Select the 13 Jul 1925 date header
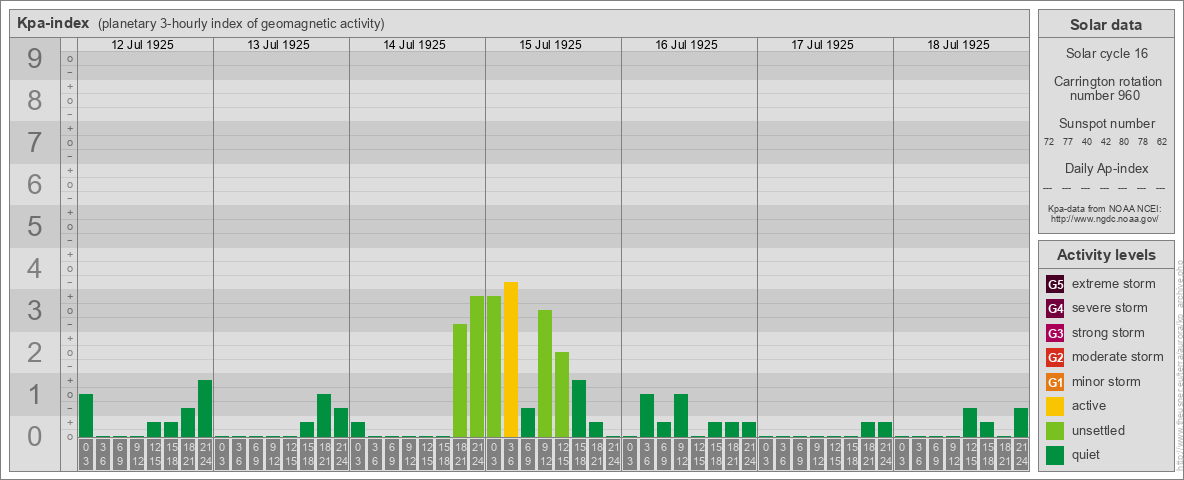 click(x=279, y=45)
